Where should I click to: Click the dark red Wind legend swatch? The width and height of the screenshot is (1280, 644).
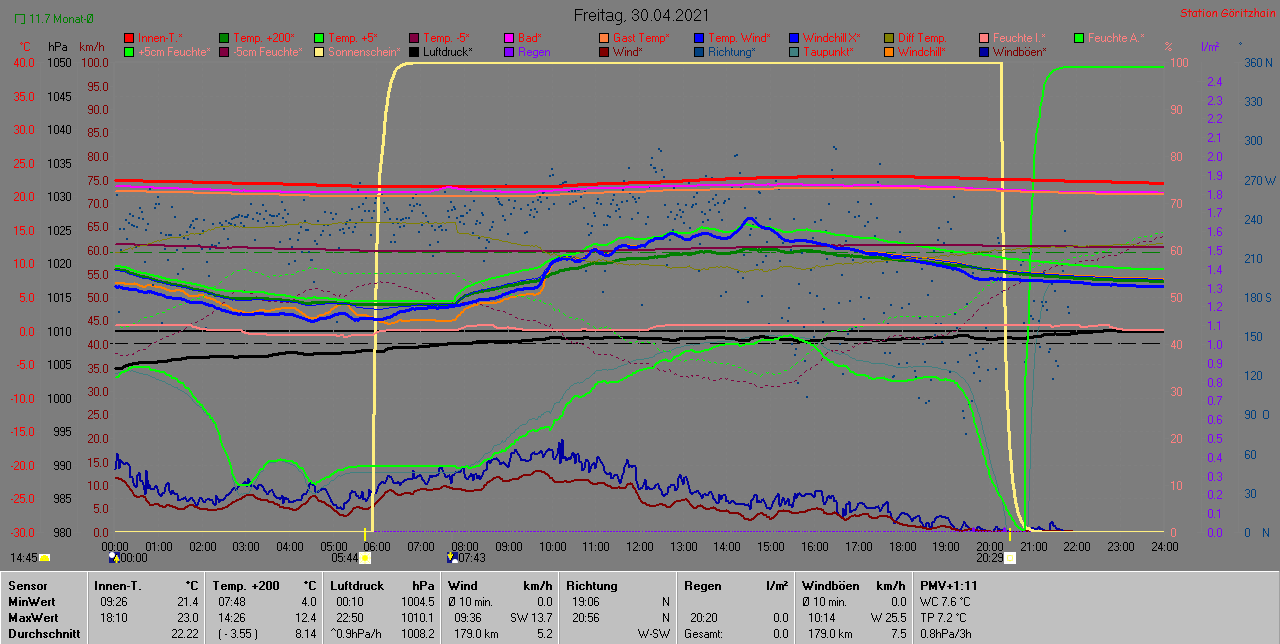point(604,52)
